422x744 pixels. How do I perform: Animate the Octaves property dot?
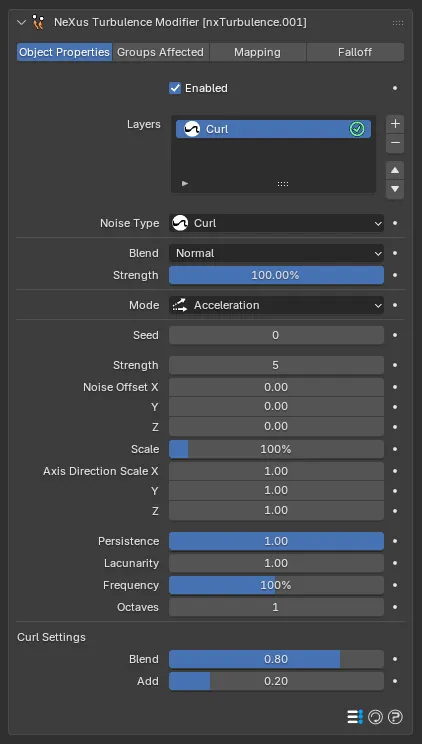click(x=395, y=607)
